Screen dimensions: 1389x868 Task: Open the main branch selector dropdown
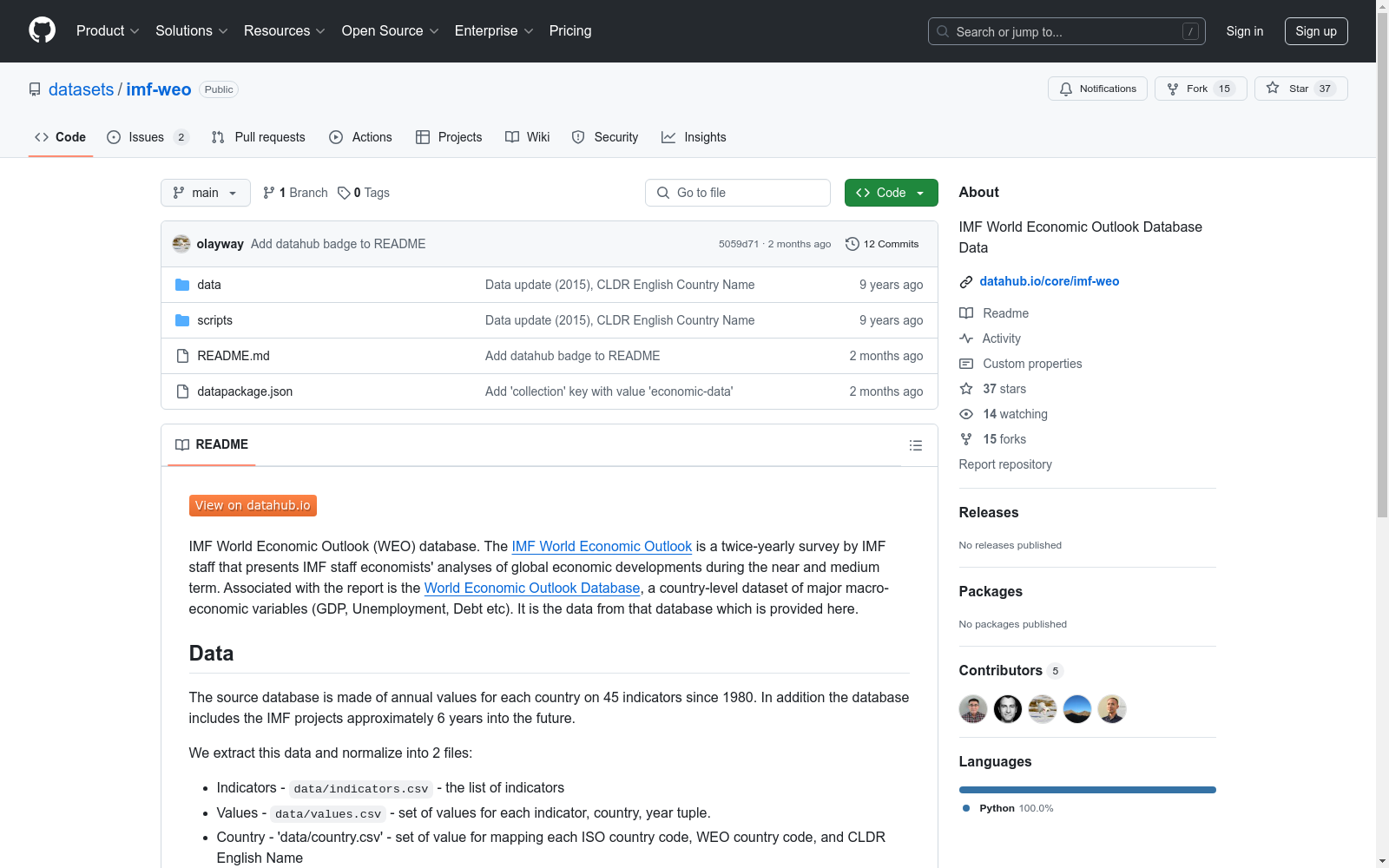tap(206, 193)
